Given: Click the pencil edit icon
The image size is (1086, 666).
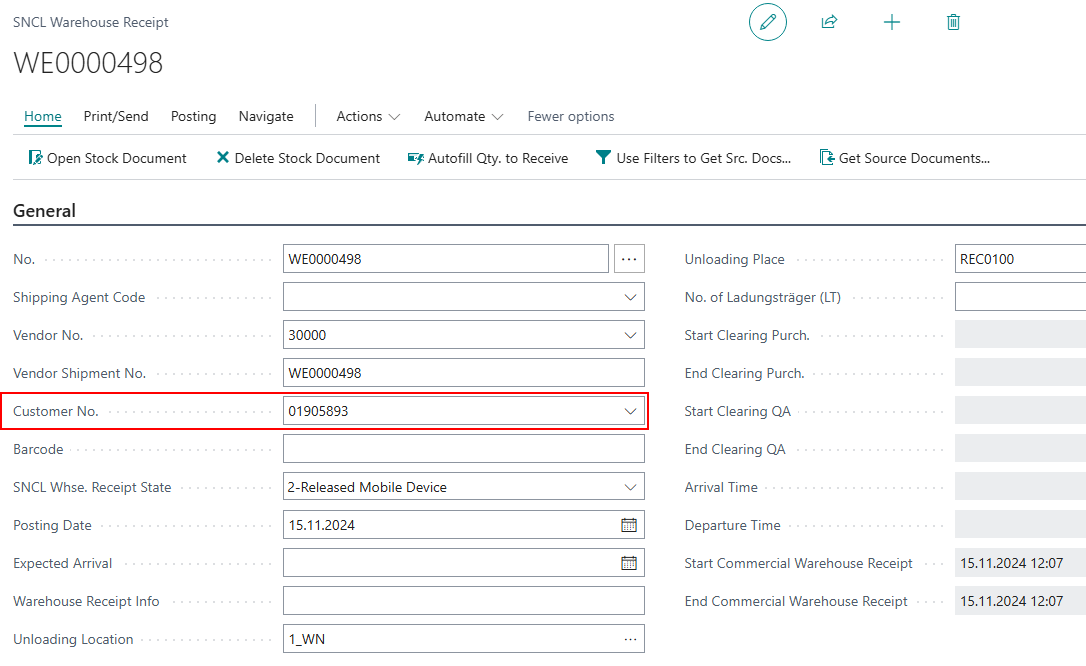Looking at the screenshot, I should (767, 22).
